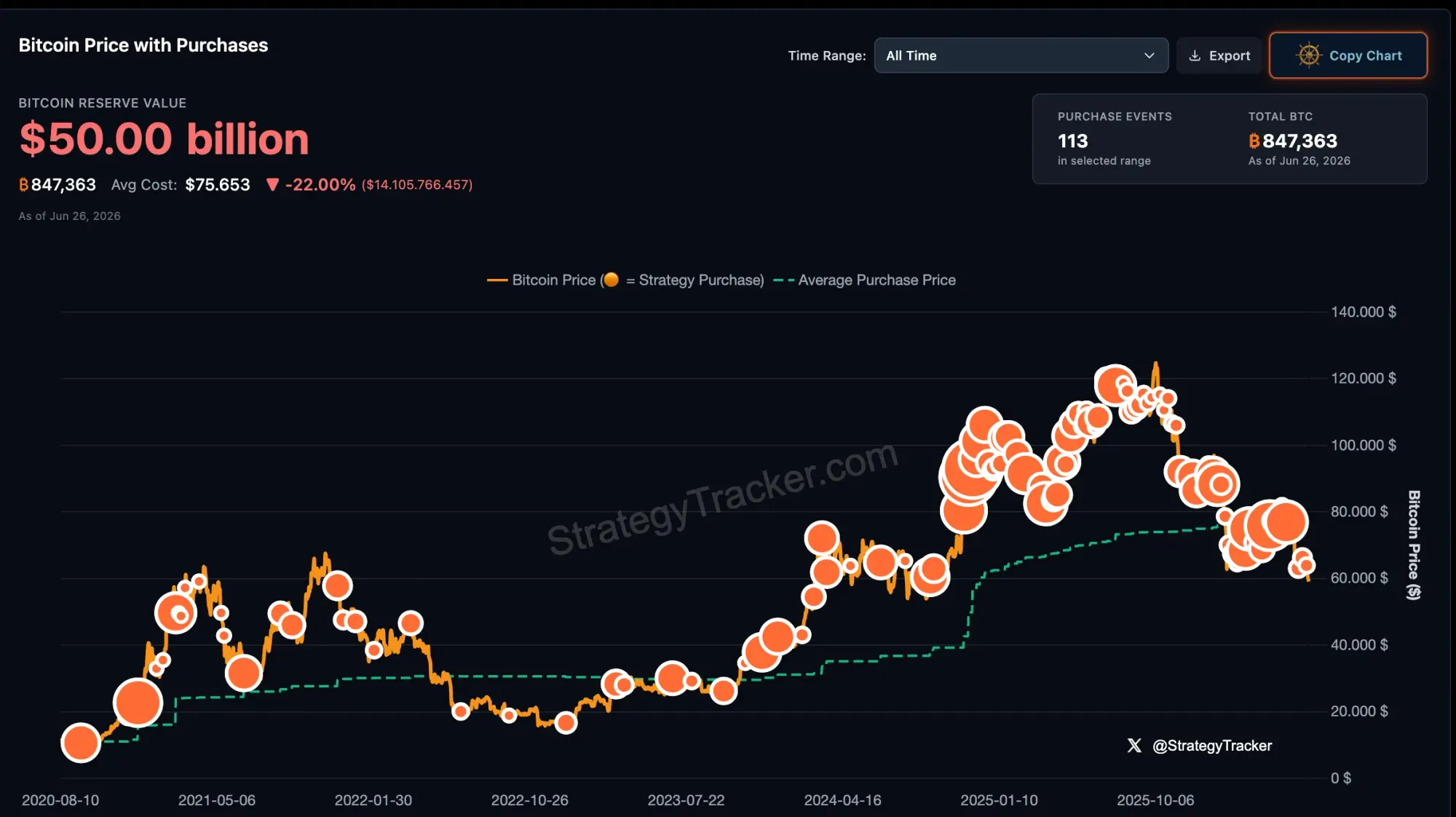Screen dimensions: 1456x817
Task: Click the Bitcoin Price with Purchases title
Action: (x=143, y=45)
